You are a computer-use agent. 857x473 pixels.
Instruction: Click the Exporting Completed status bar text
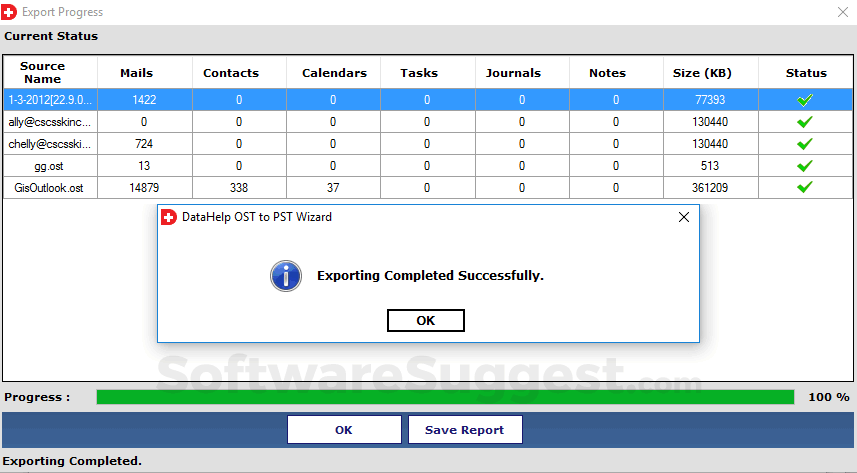pos(72,461)
